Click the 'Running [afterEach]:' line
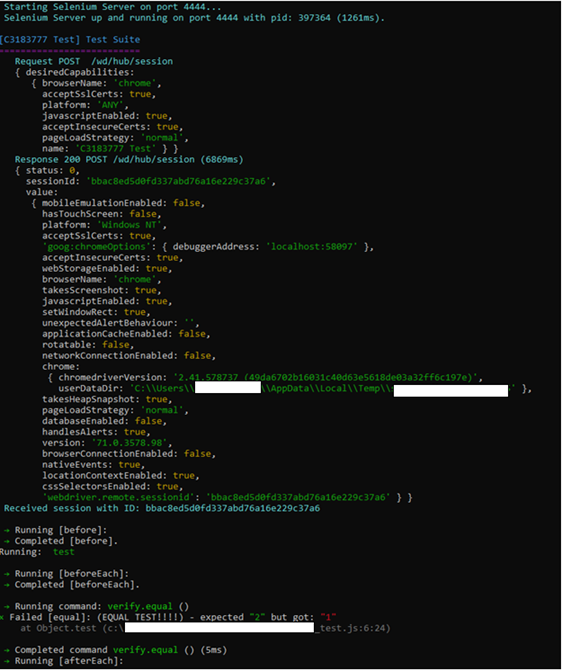Image resolution: width=562 pixels, height=671 pixels. pyautogui.click(x=64, y=661)
